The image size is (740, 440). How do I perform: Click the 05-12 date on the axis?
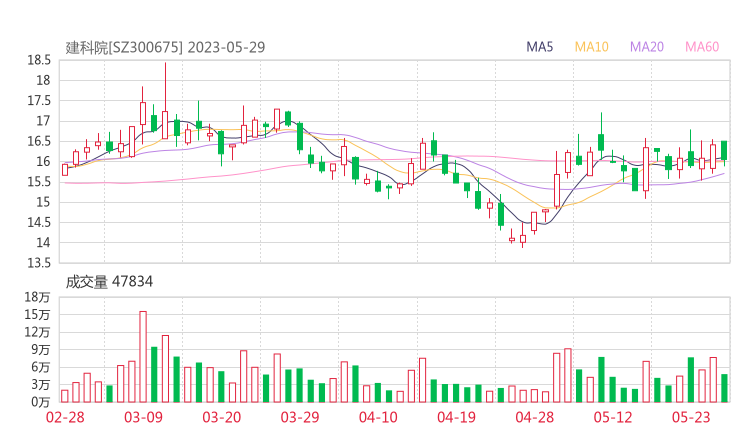pos(613,418)
